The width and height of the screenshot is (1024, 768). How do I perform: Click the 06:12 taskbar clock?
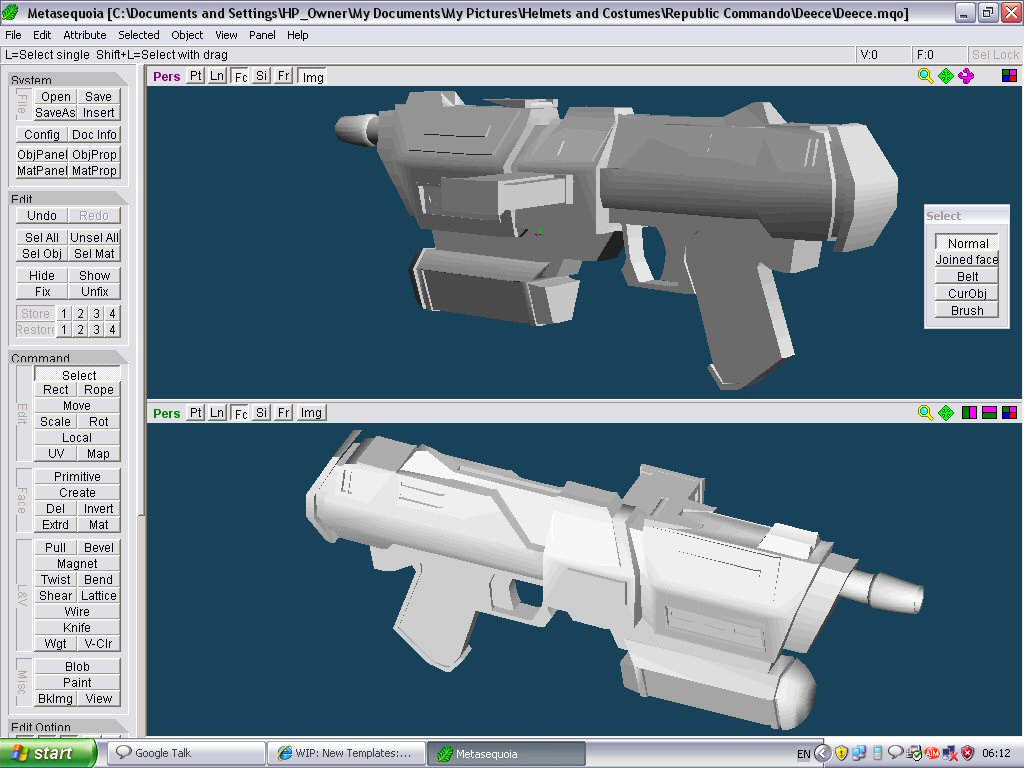click(x=996, y=754)
